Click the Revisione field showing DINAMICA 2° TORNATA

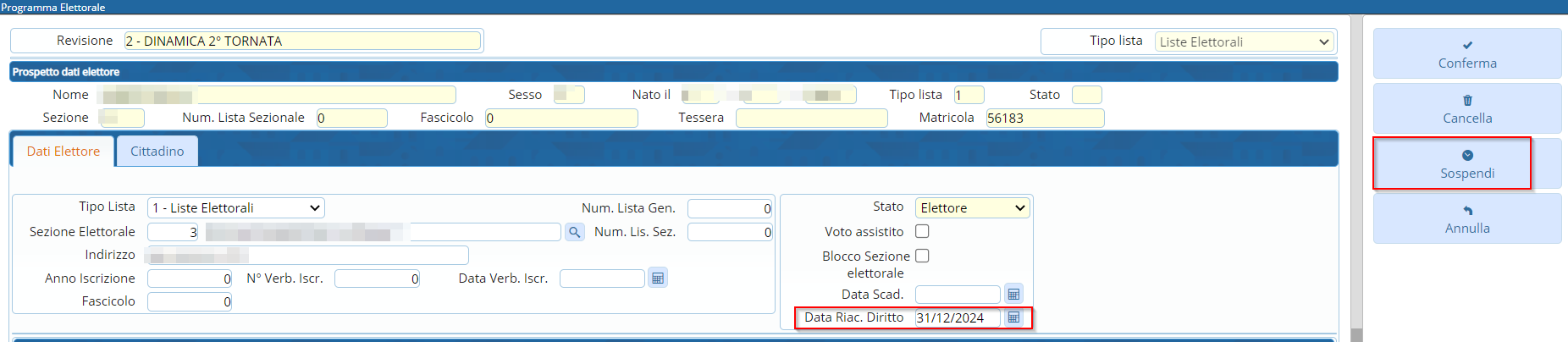pyautogui.click(x=302, y=41)
